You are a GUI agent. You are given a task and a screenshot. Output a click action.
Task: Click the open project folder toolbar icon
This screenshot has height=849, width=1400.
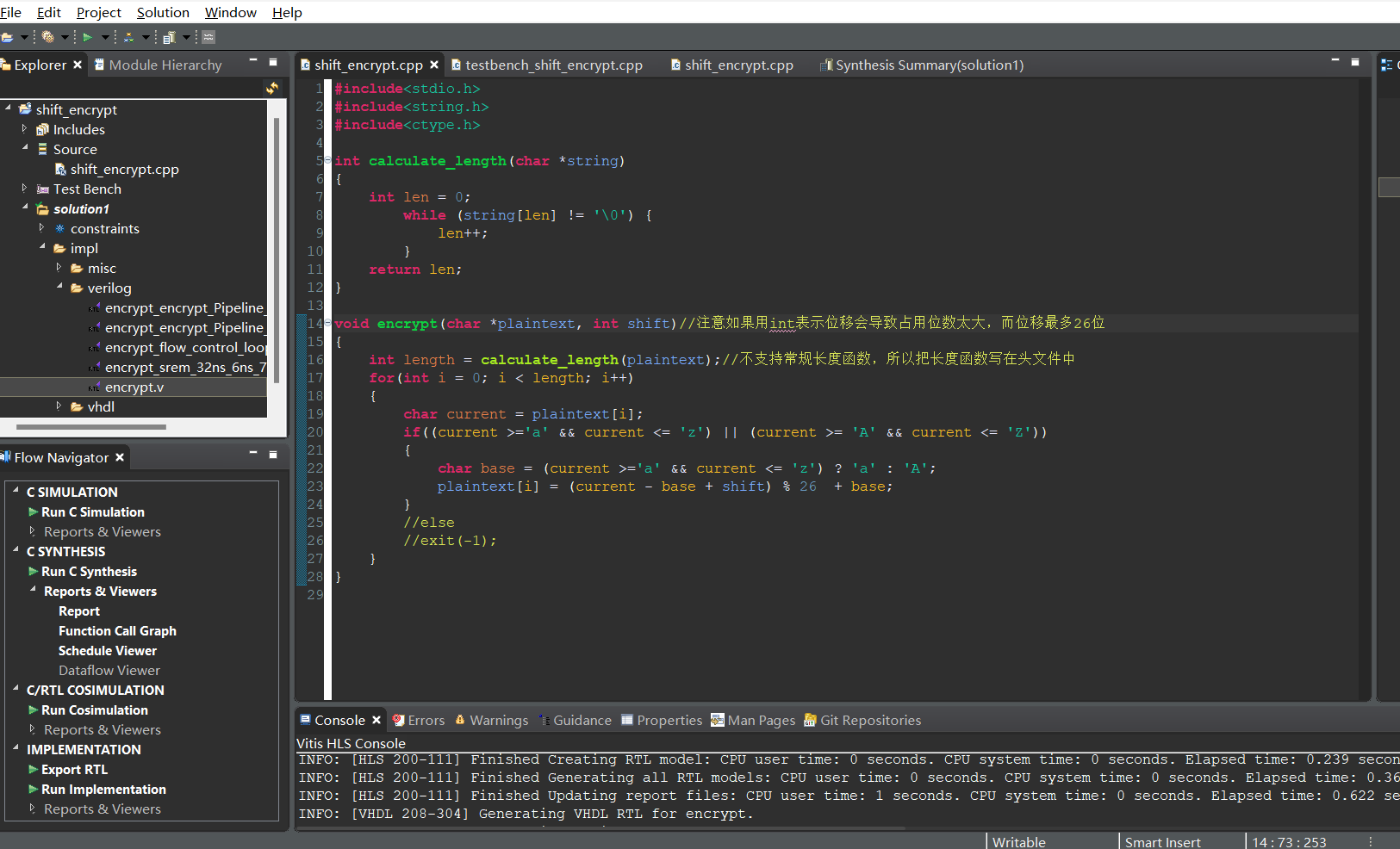(x=7, y=37)
